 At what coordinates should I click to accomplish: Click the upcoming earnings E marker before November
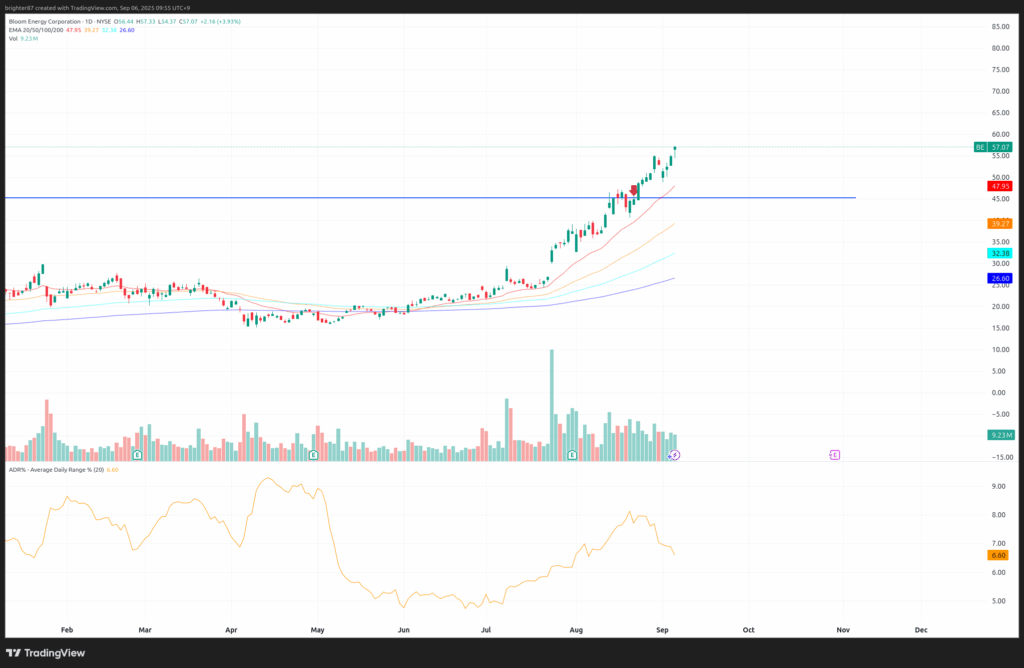[835, 454]
